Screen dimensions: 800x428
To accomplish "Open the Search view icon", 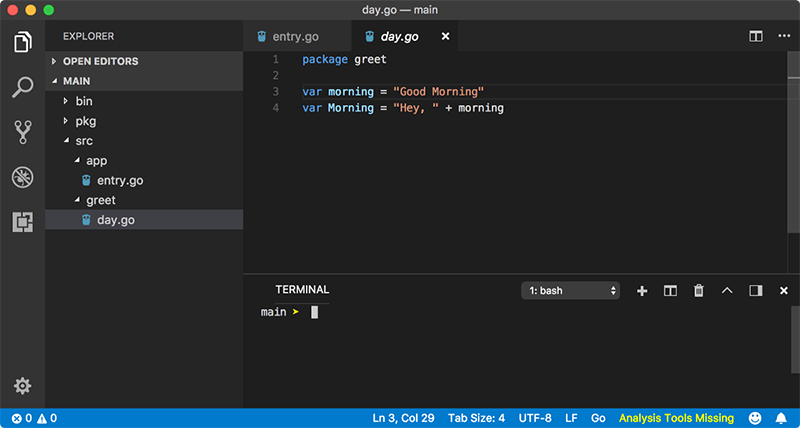I will click(22, 87).
